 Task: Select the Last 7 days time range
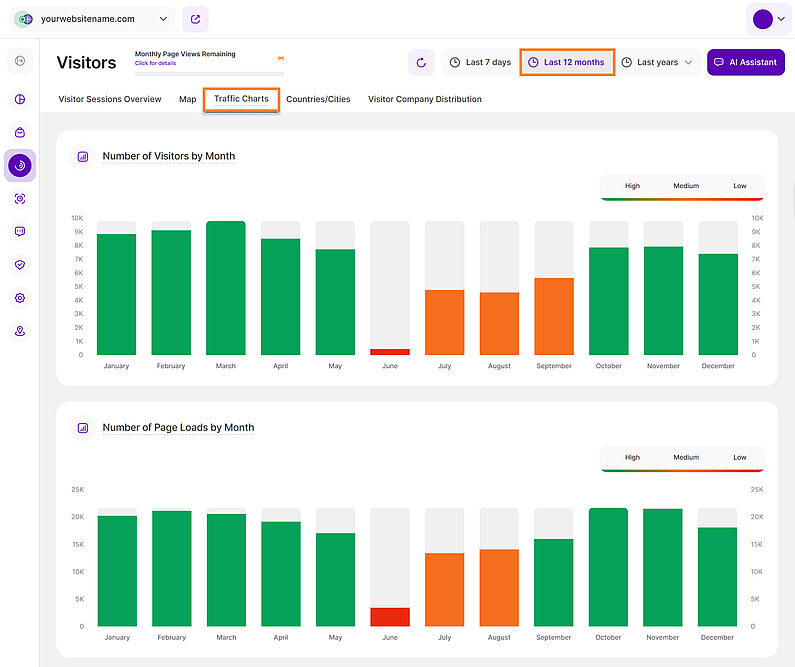[480, 62]
